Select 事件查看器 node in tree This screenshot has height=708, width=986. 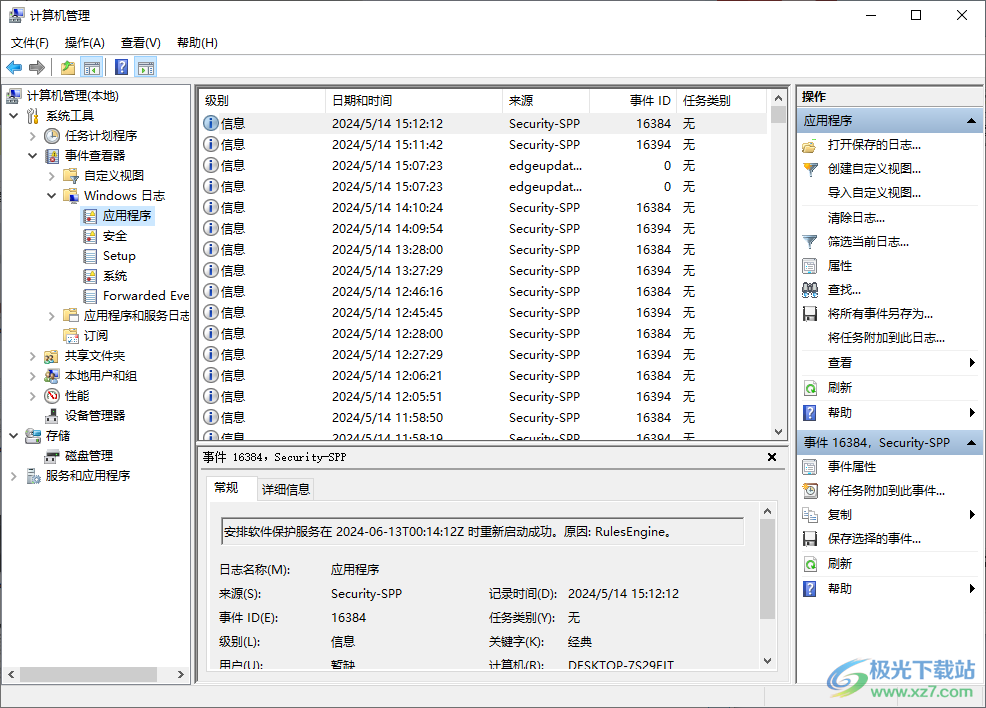tap(94, 155)
